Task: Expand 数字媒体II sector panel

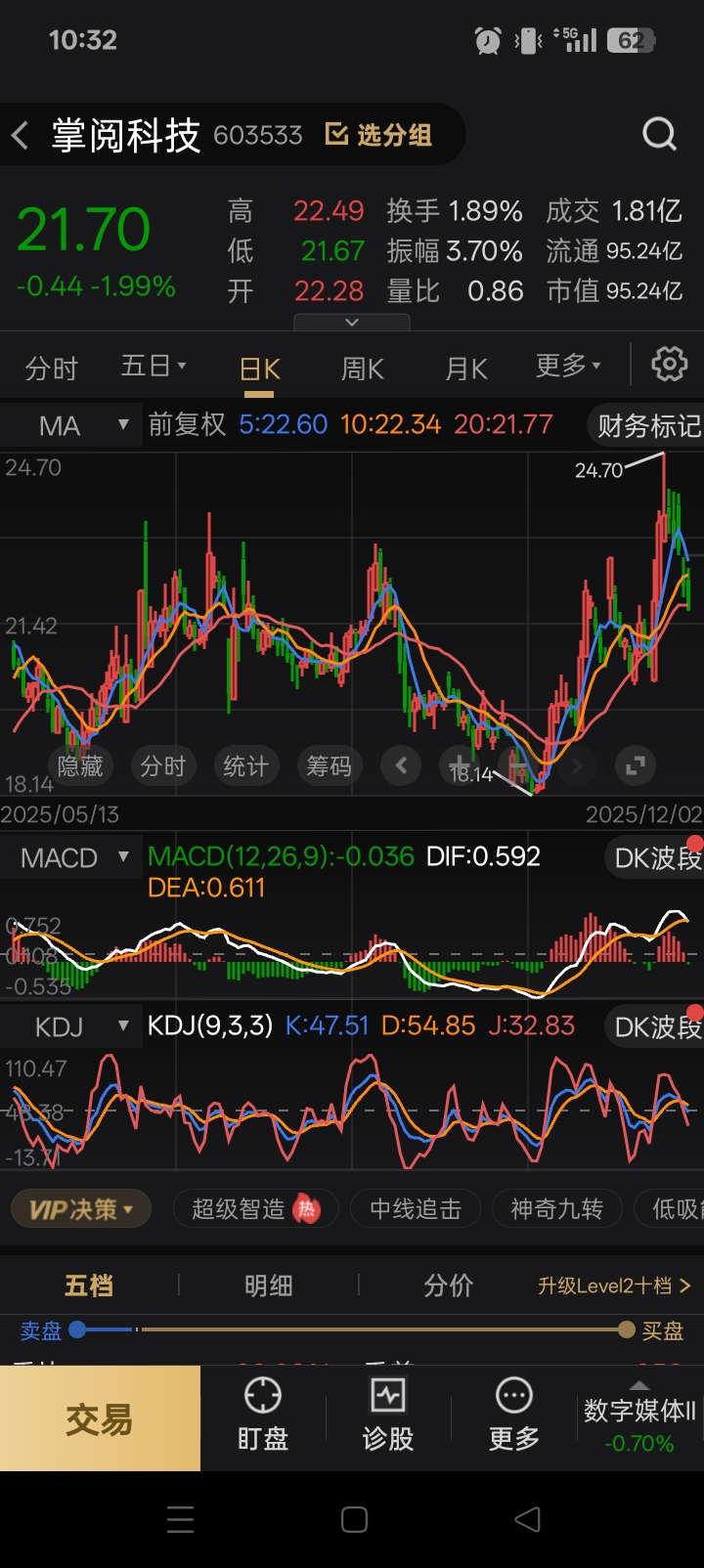Action: pyautogui.click(x=639, y=1417)
